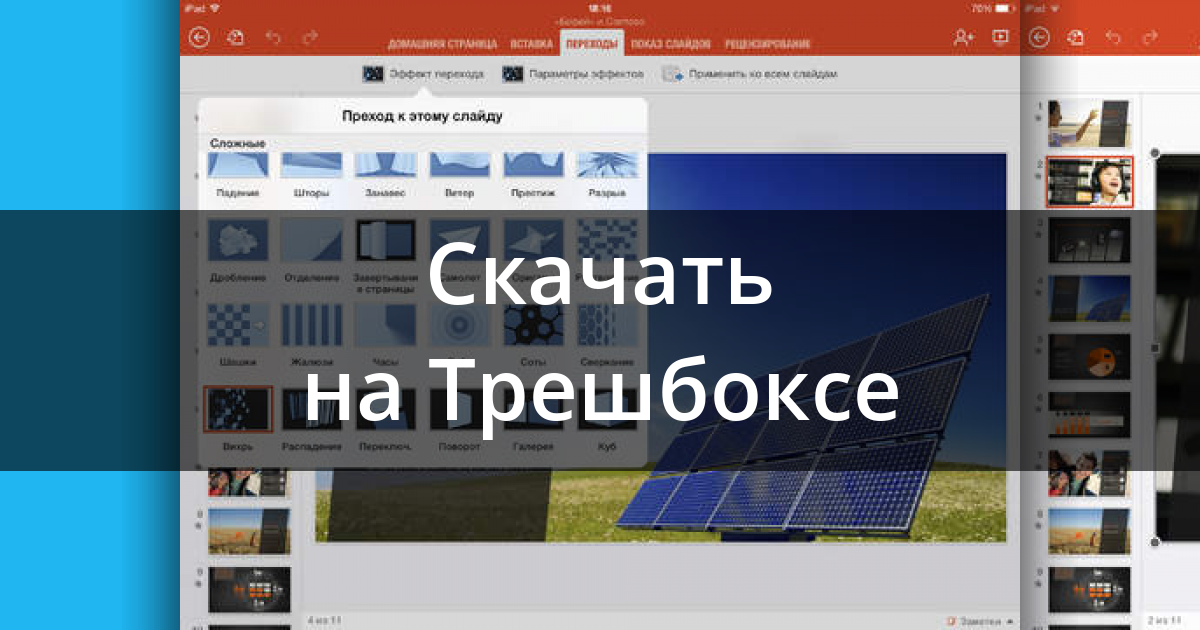Switch to the ВСТАВКА tab
1200x630 pixels.
pyautogui.click(x=531, y=44)
